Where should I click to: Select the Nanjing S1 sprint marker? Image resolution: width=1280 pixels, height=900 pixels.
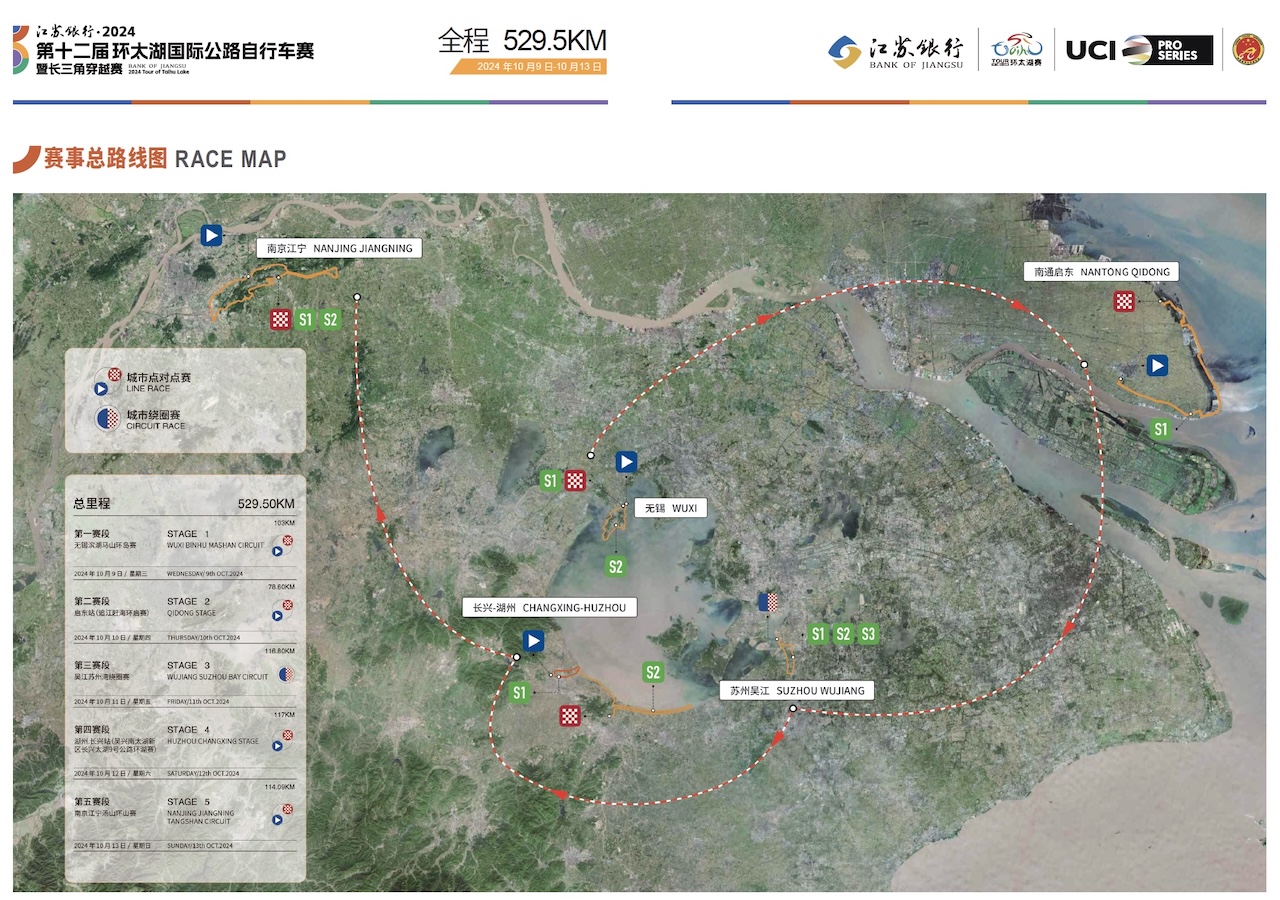306,320
